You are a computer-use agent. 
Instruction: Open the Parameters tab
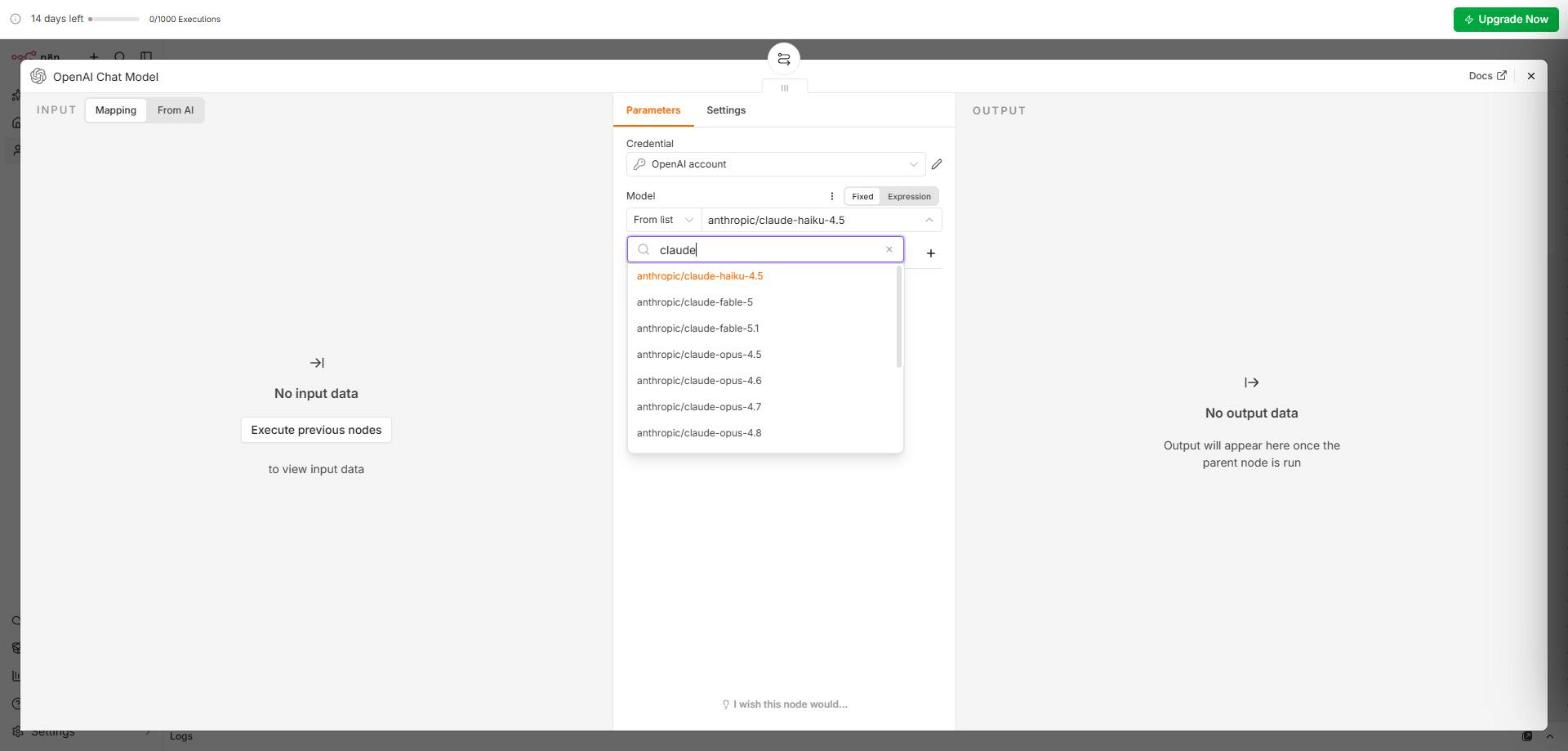click(653, 110)
